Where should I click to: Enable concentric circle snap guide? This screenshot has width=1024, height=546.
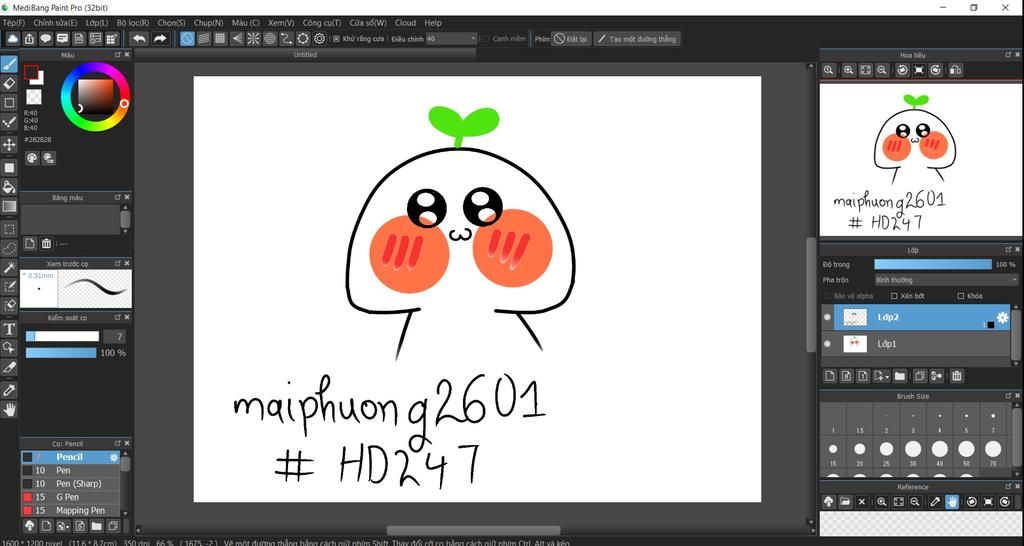tap(270, 39)
